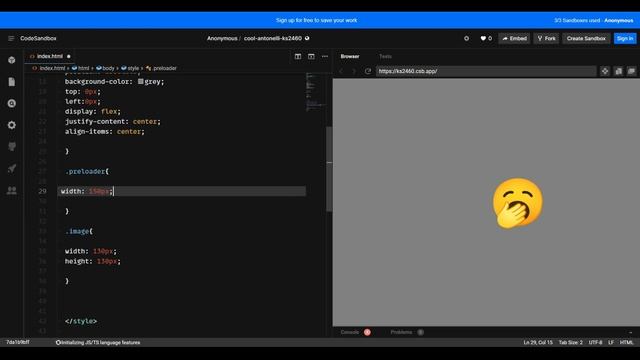
Task: Like the sandbox with the heart icon
Action: click(483, 38)
